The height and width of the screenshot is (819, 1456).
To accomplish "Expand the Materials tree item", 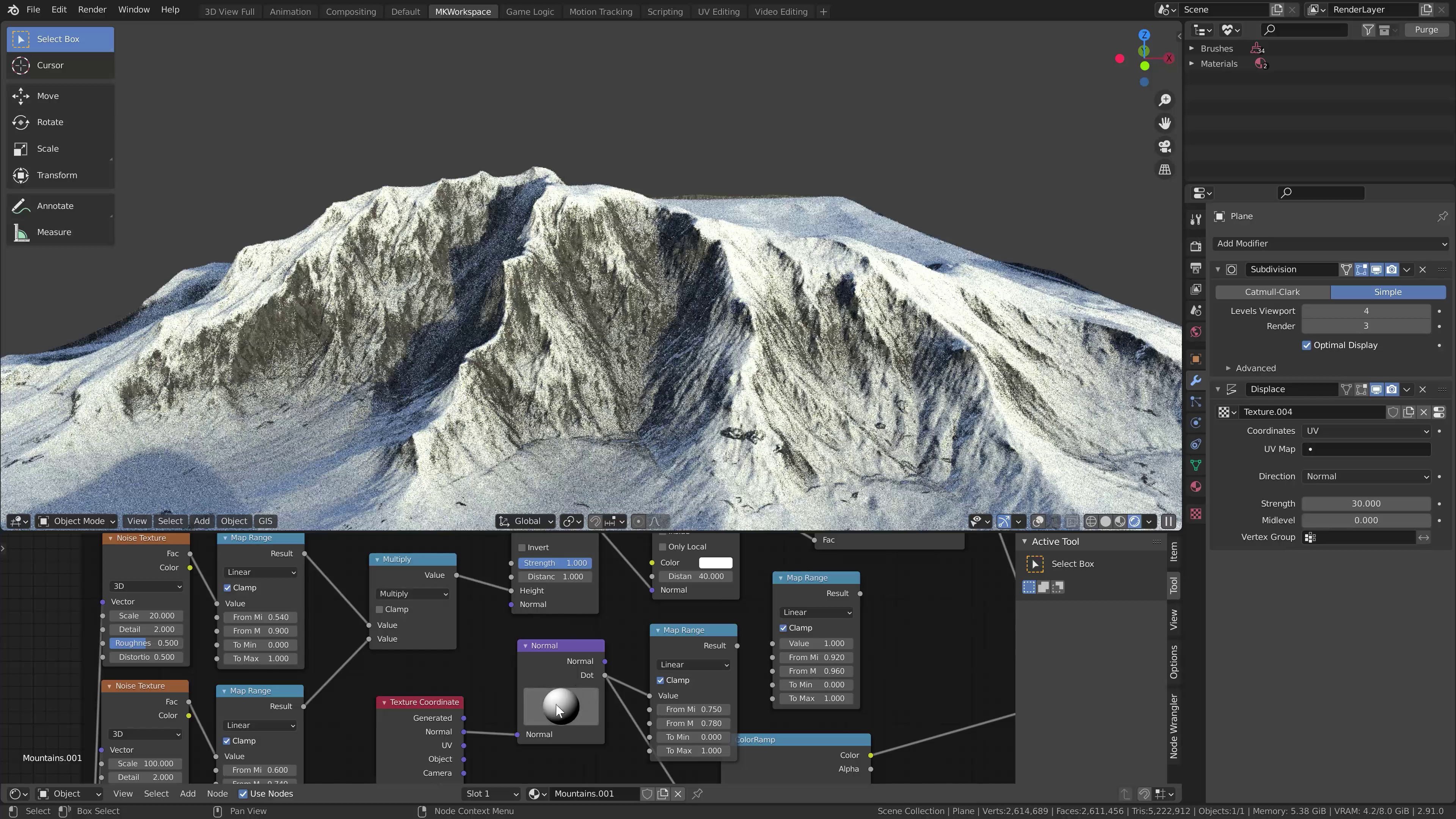I will (x=1191, y=64).
